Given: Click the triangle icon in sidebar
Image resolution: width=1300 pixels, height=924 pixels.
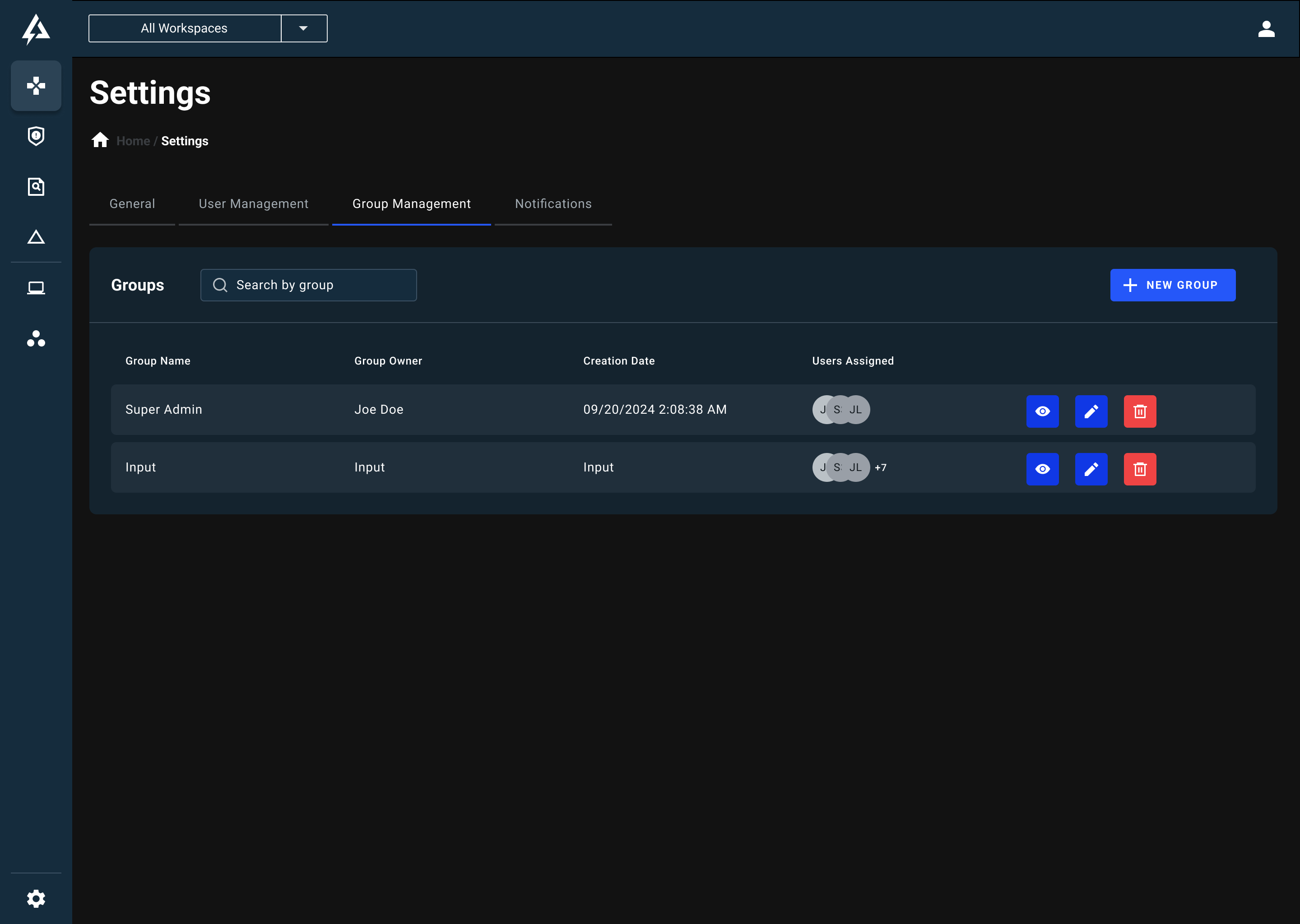Looking at the screenshot, I should (x=36, y=237).
